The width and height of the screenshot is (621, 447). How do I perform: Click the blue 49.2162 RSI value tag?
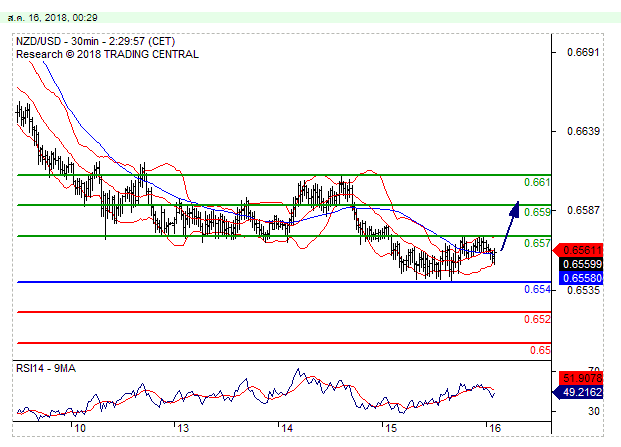[578, 392]
